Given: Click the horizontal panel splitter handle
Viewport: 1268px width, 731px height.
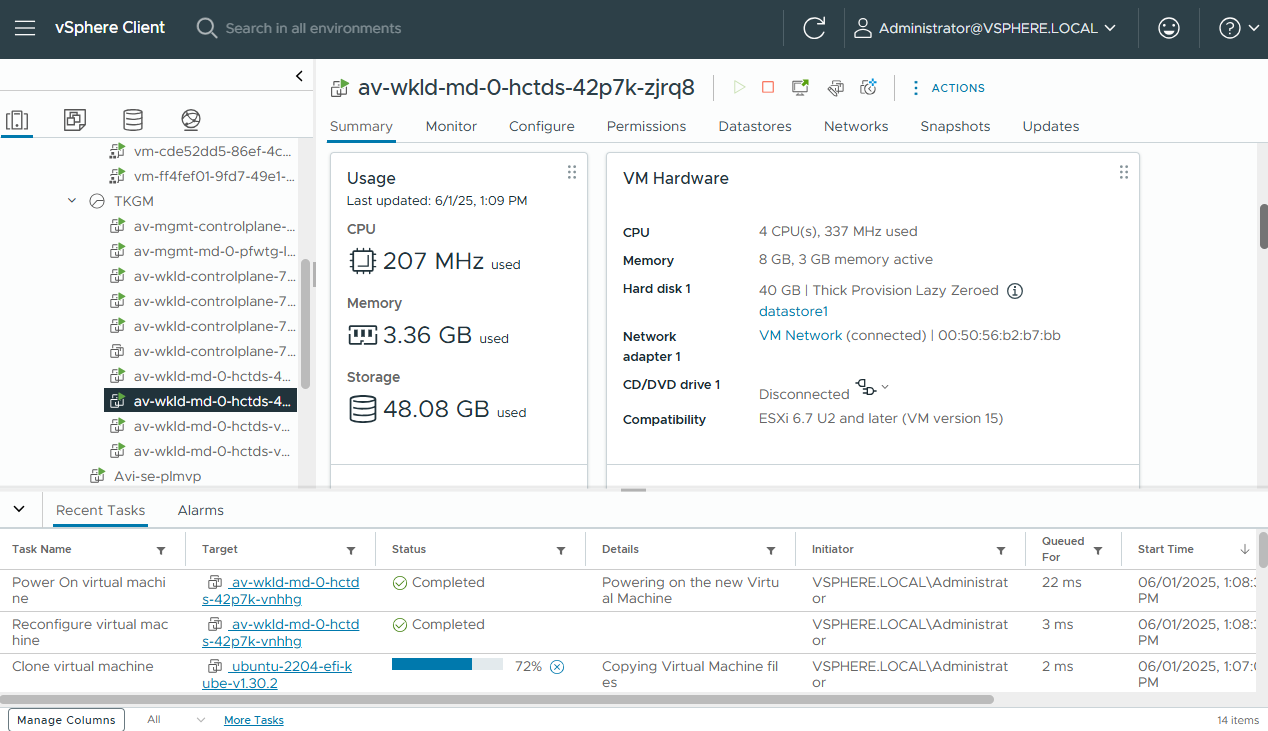Looking at the screenshot, I should 634,490.
